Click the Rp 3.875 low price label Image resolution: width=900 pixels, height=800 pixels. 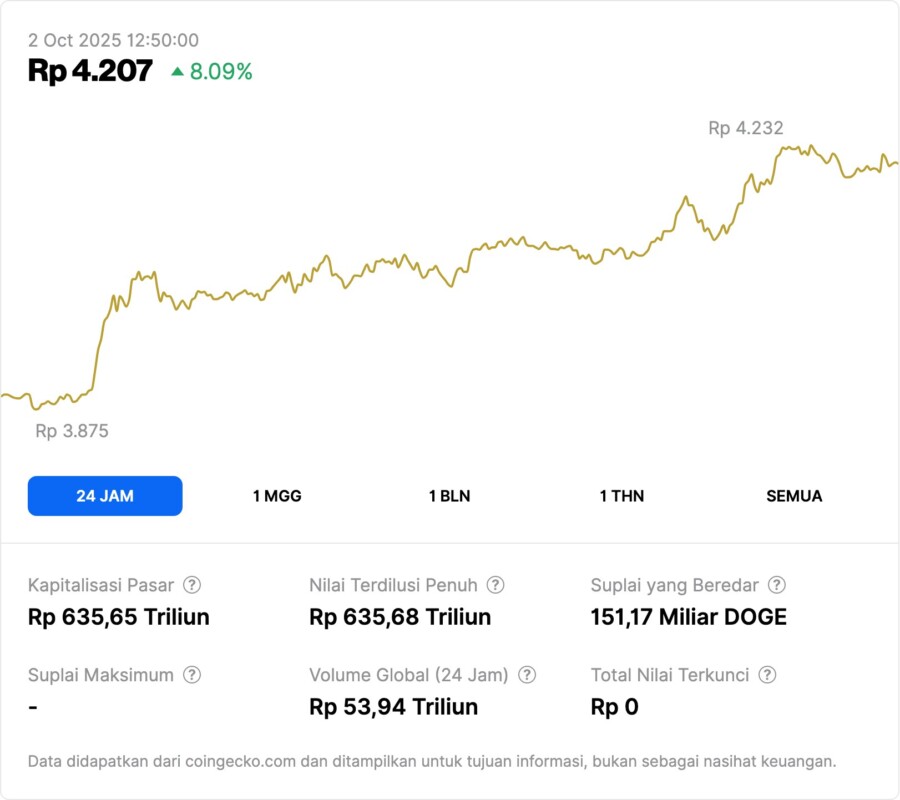click(72, 431)
